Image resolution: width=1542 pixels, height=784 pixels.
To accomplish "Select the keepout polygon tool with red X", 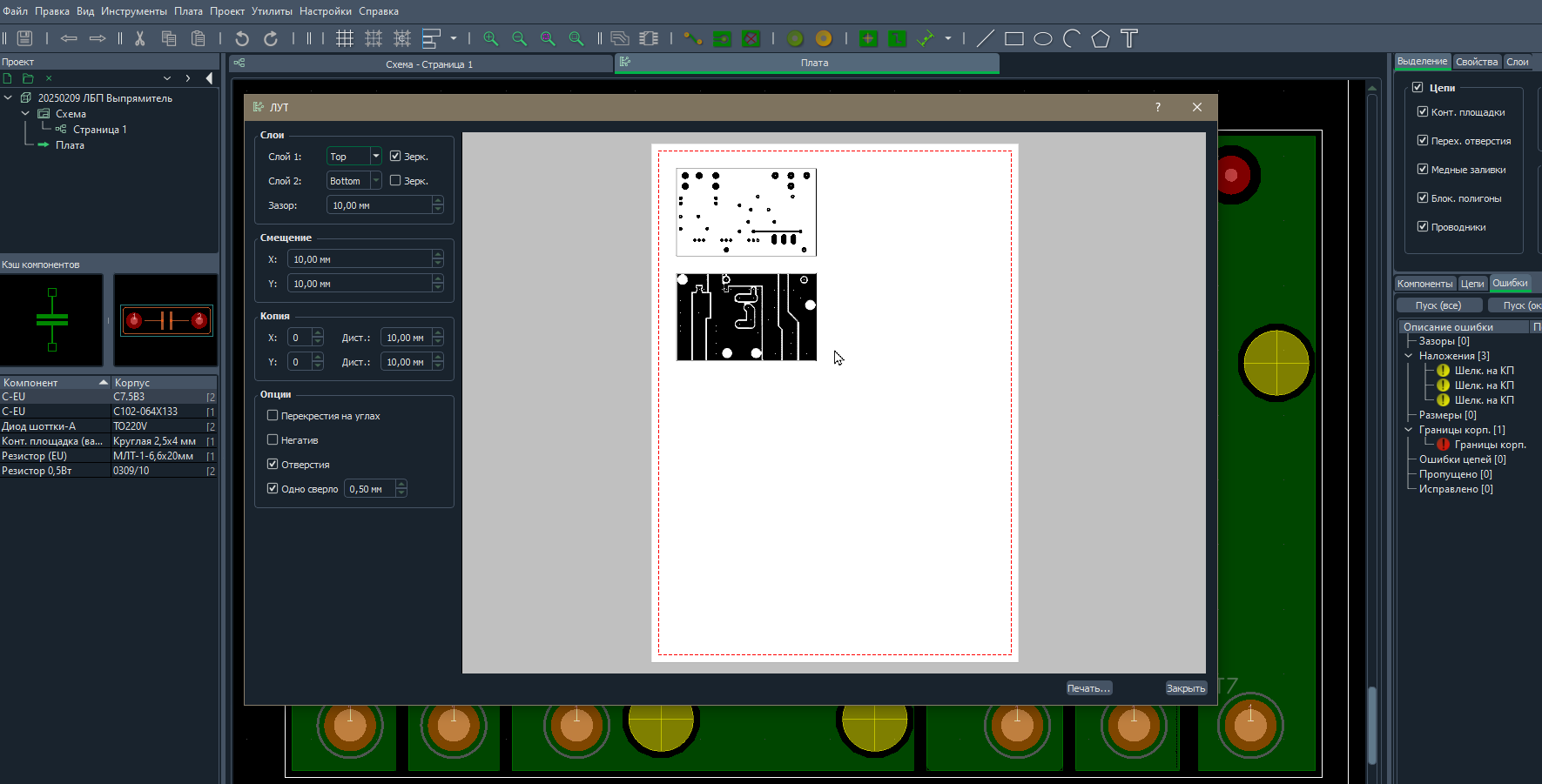I will [751, 38].
